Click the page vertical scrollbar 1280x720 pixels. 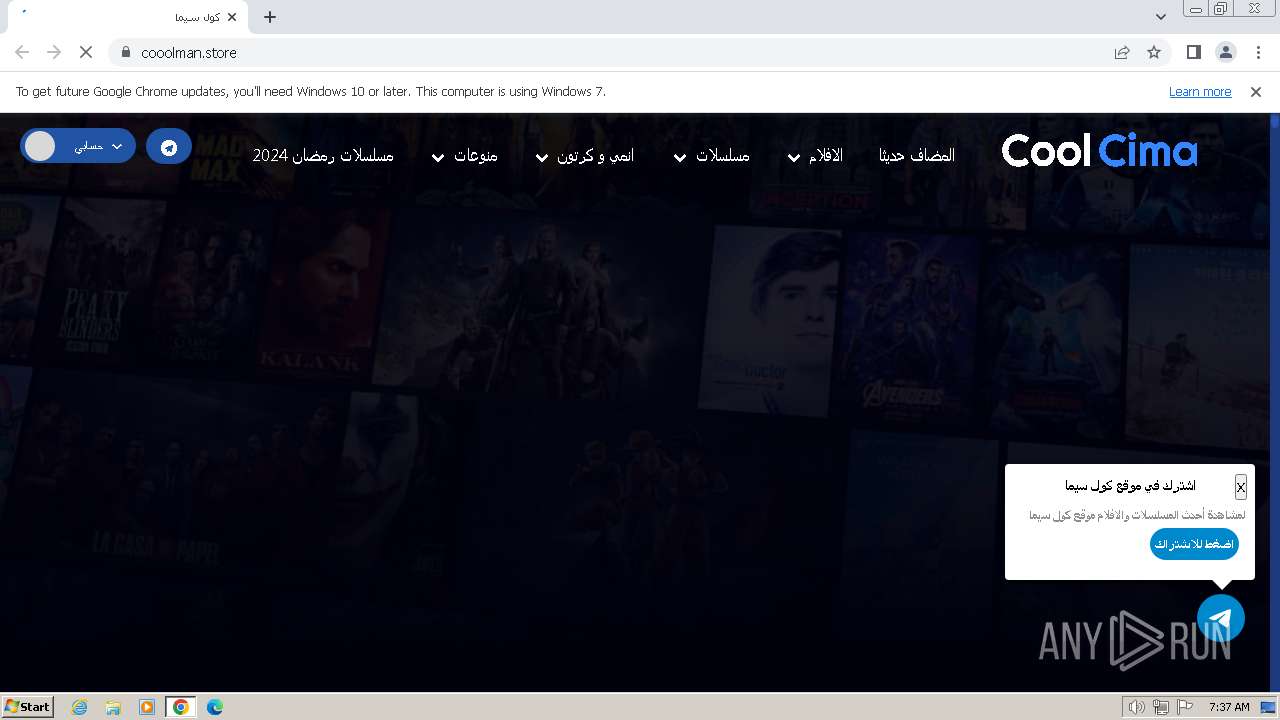1274,400
